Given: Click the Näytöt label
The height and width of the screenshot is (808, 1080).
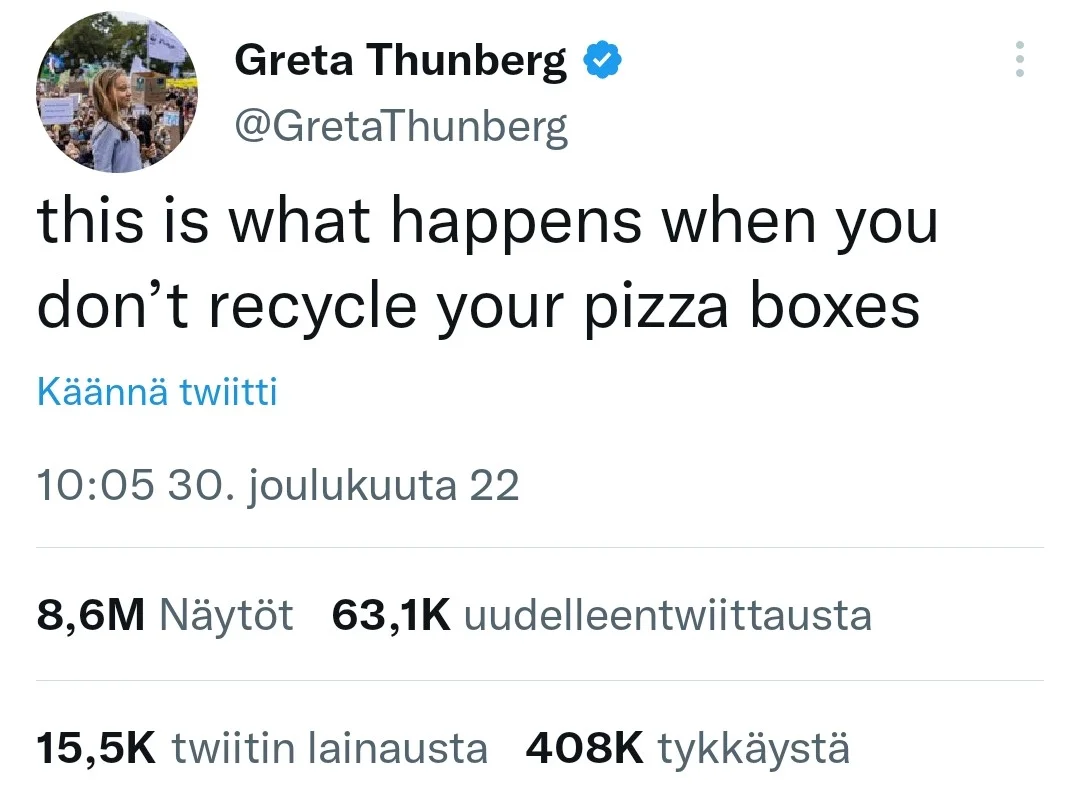Looking at the screenshot, I should [x=227, y=615].
